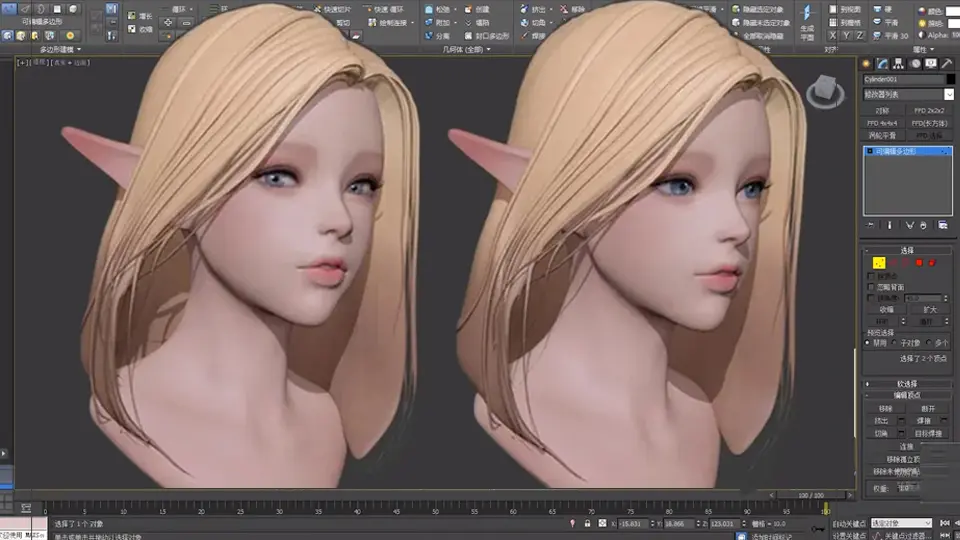
Task: Click vertex Color (颜色) white swatch
Action: click(953, 11)
